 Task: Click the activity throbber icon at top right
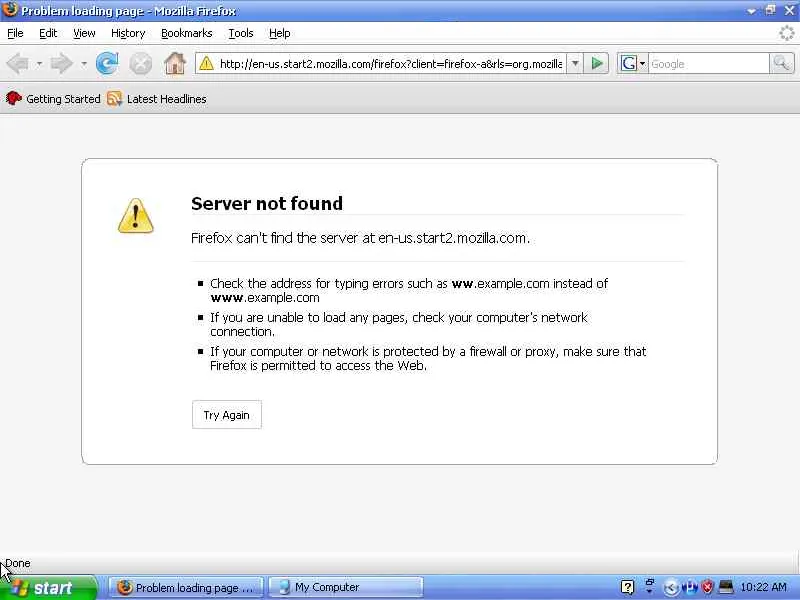pyautogui.click(x=787, y=33)
